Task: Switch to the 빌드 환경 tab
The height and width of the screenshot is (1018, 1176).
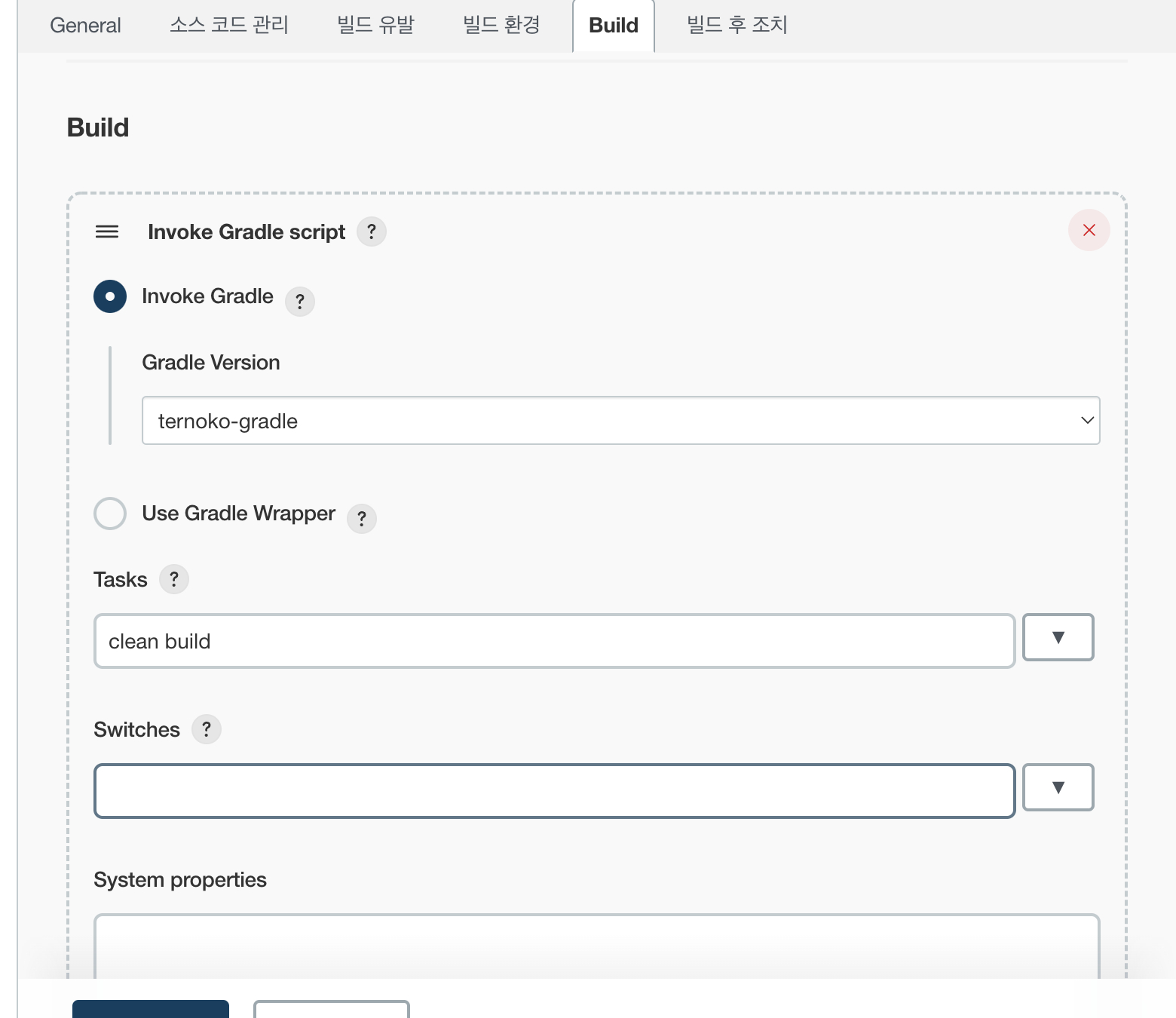Action: click(501, 26)
